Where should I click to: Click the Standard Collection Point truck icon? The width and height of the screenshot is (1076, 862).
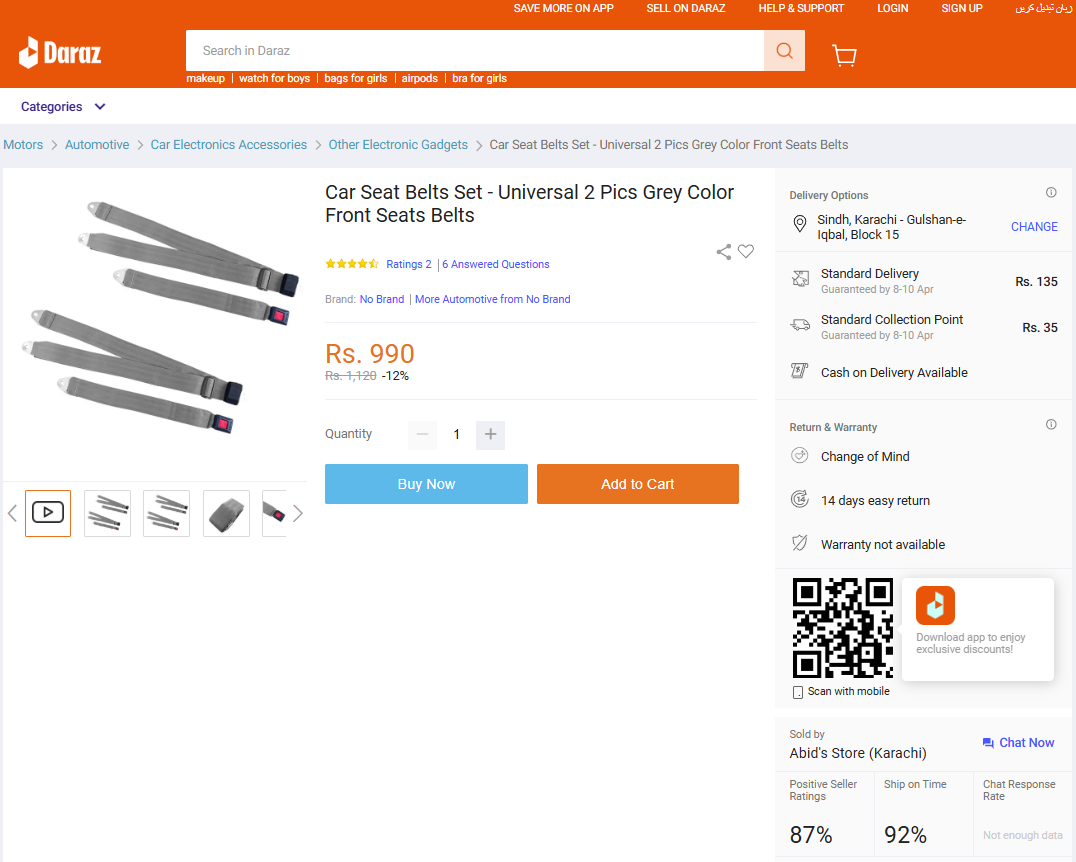[800, 325]
